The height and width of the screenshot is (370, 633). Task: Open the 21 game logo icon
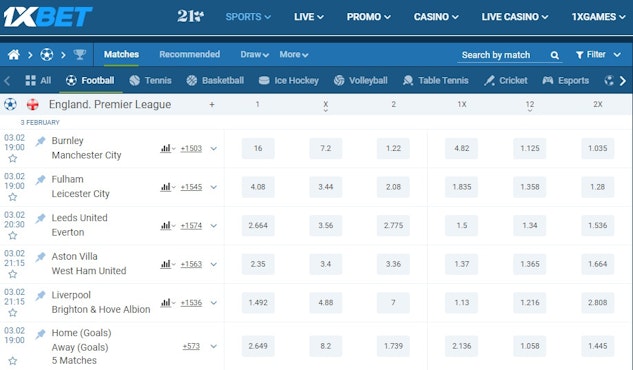coord(191,17)
